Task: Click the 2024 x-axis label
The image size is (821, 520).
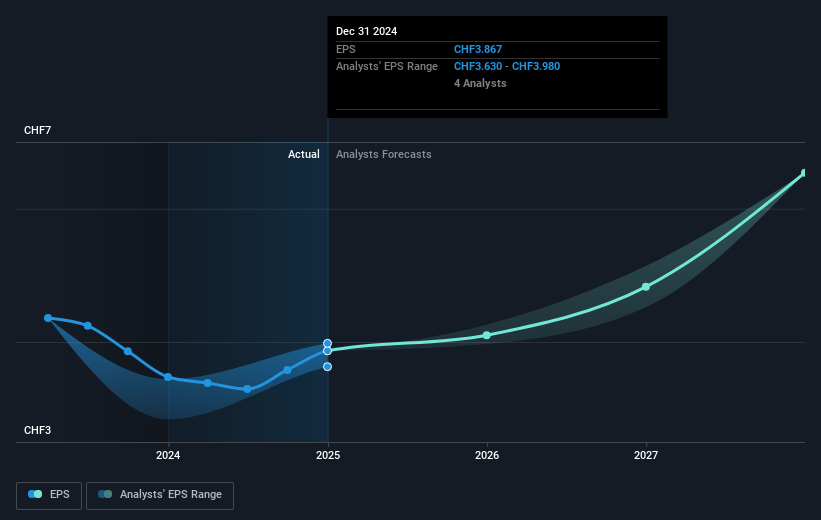Action: click(x=168, y=455)
